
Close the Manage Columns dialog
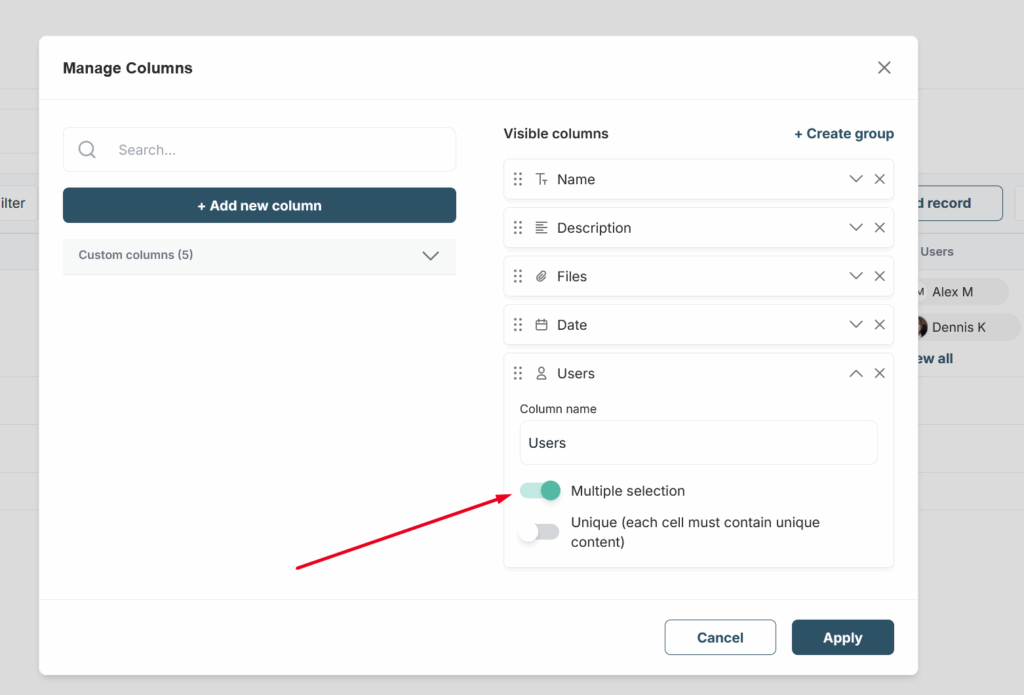pos(884,68)
